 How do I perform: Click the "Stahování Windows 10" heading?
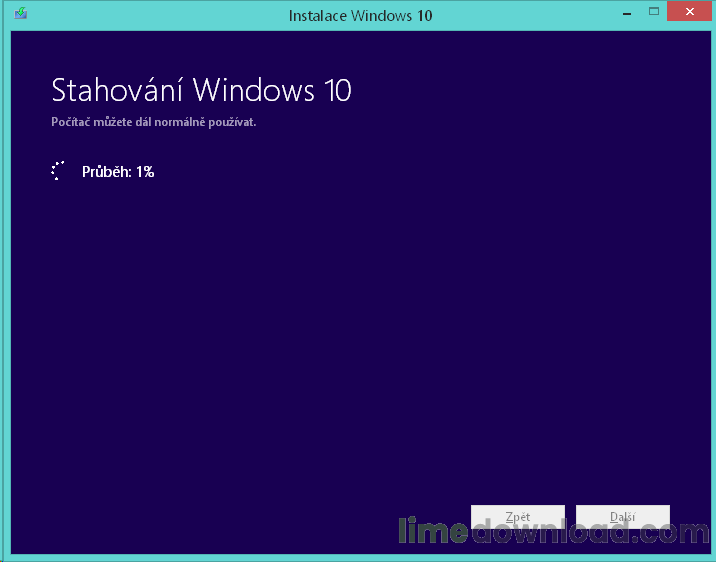click(201, 90)
